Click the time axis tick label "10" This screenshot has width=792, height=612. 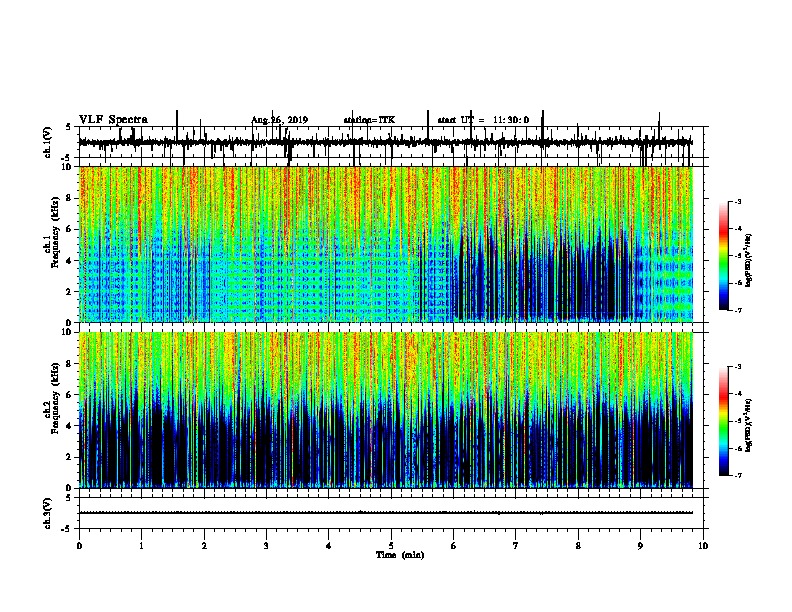tap(703, 546)
